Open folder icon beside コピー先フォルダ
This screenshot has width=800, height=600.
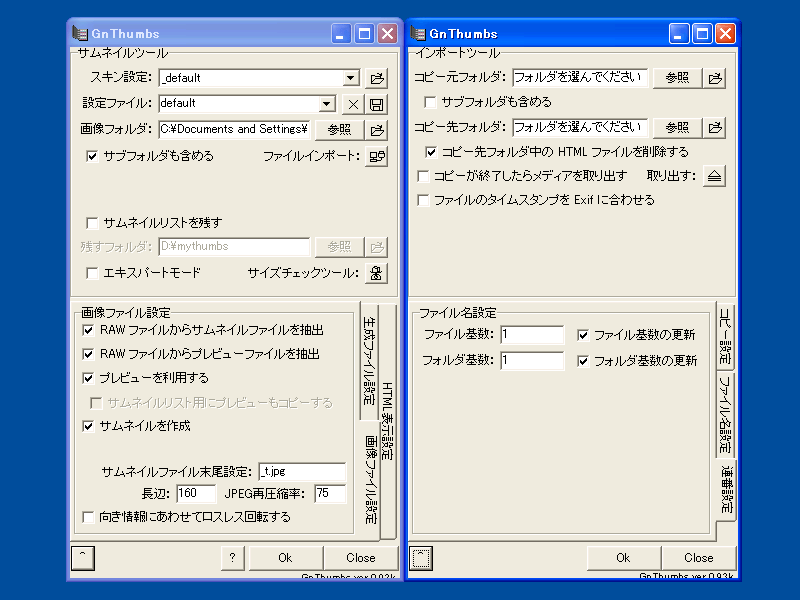[715, 128]
